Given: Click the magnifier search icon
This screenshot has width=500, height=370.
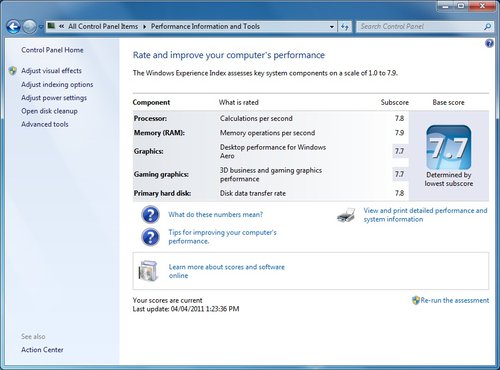Looking at the screenshot, I should tap(487, 27).
